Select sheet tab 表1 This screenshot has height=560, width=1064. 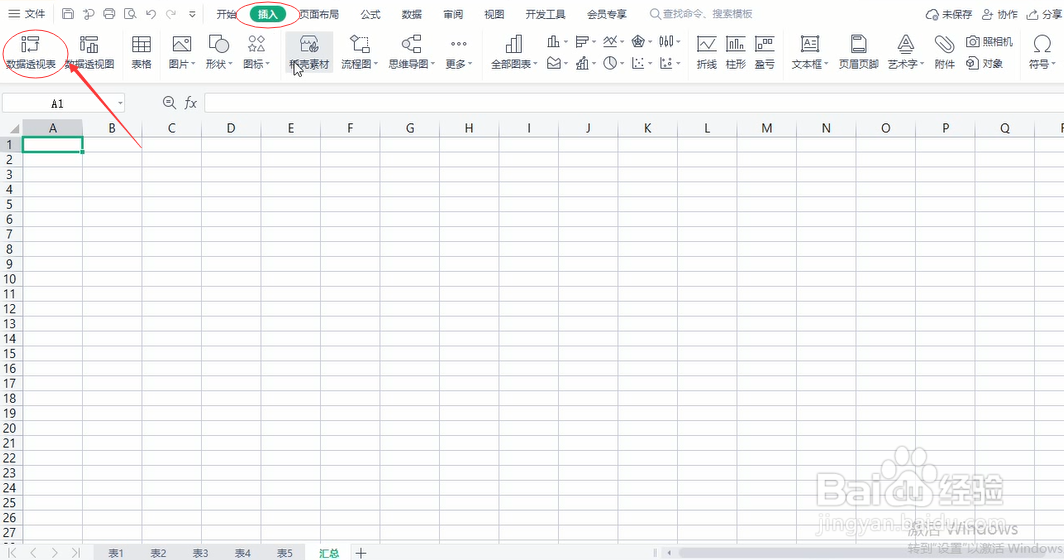[116, 553]
